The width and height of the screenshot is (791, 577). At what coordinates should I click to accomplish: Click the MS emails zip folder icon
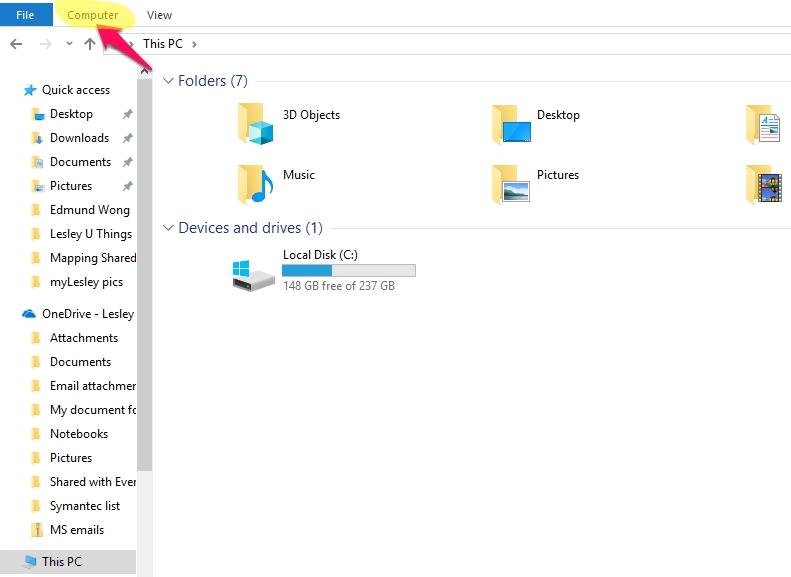(x=36, y=530)
